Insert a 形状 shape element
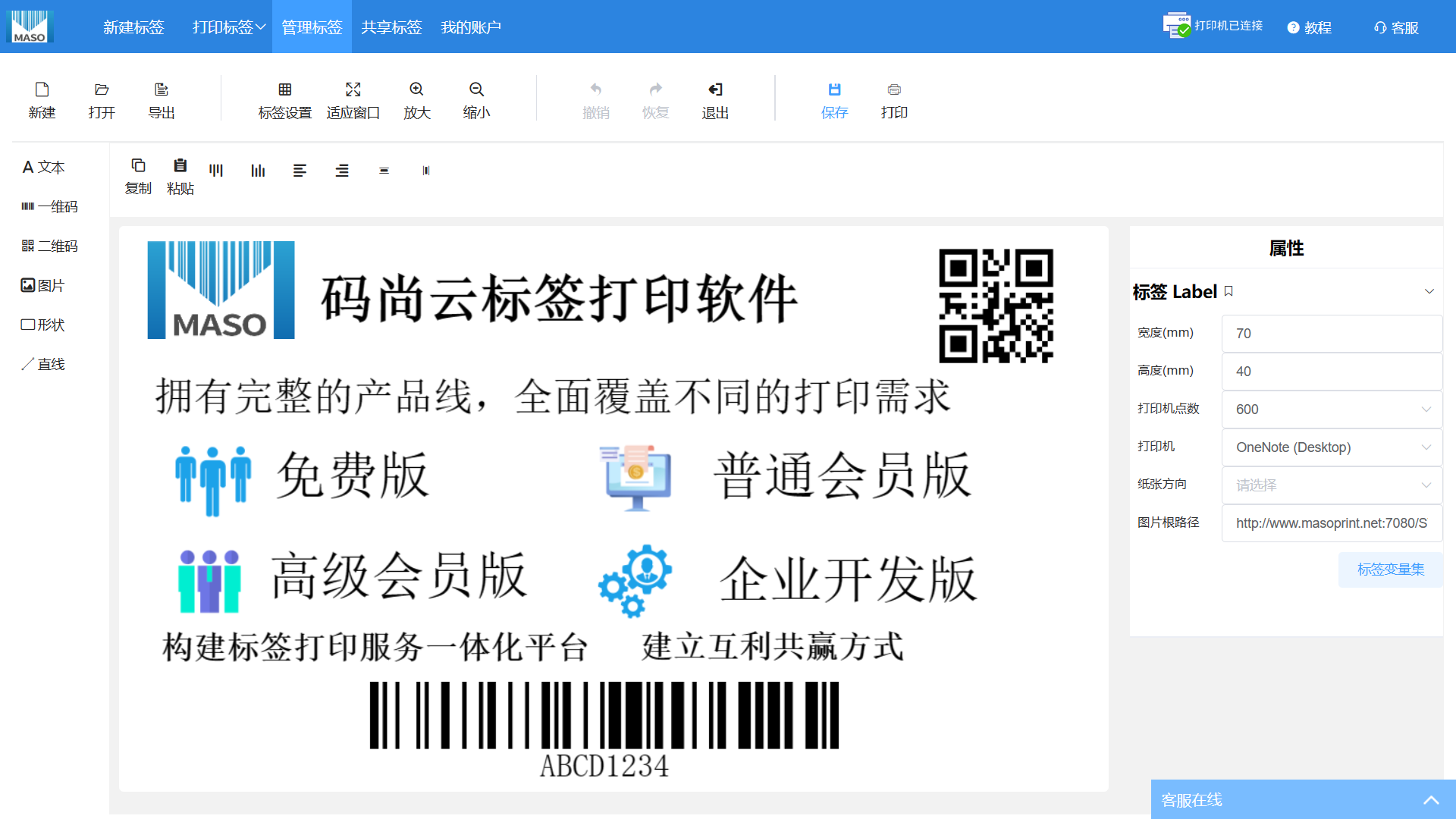1456x819 pixels. point(43,325)
